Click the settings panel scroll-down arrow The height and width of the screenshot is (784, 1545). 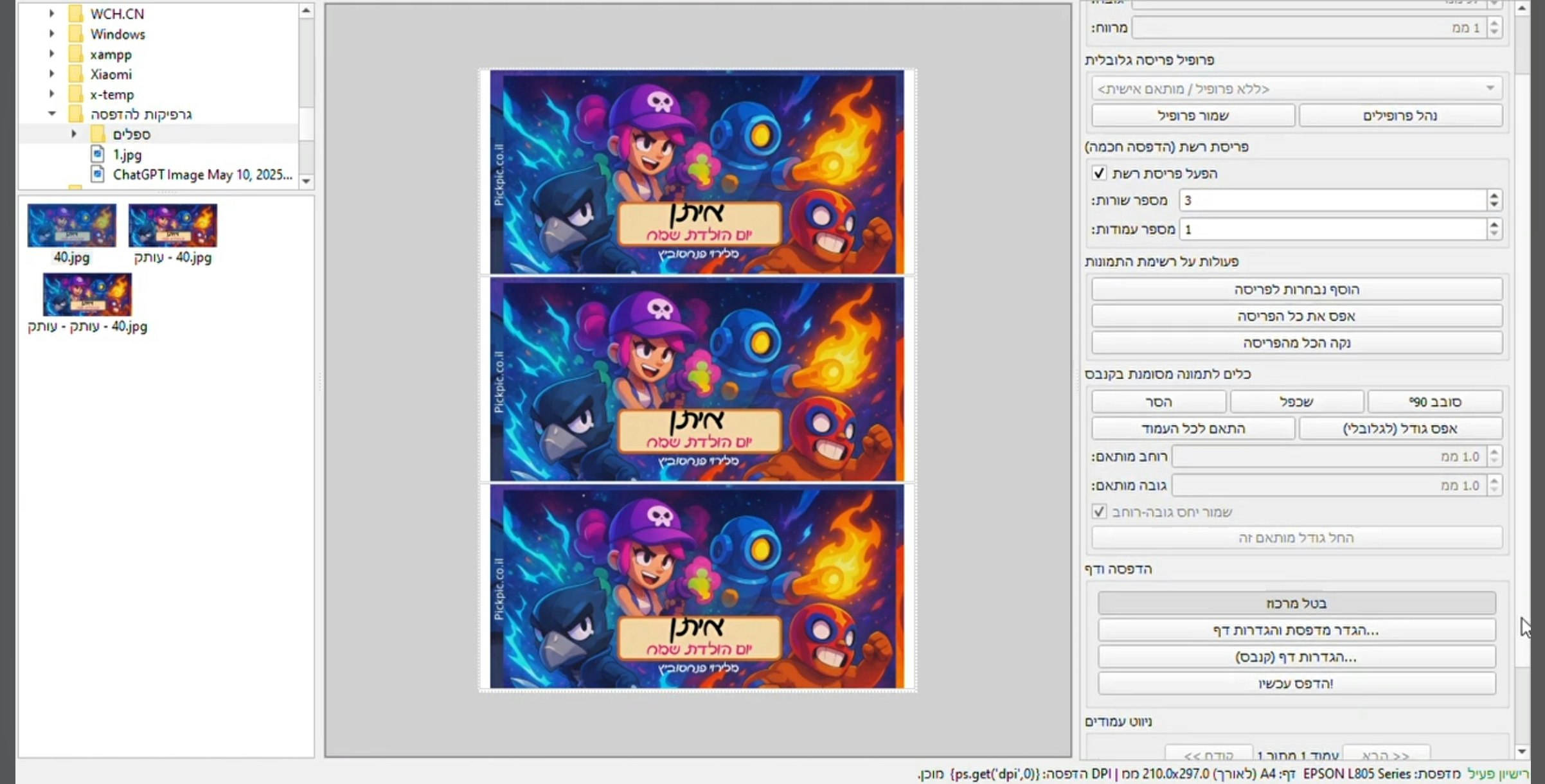(x=1522, y=751)
